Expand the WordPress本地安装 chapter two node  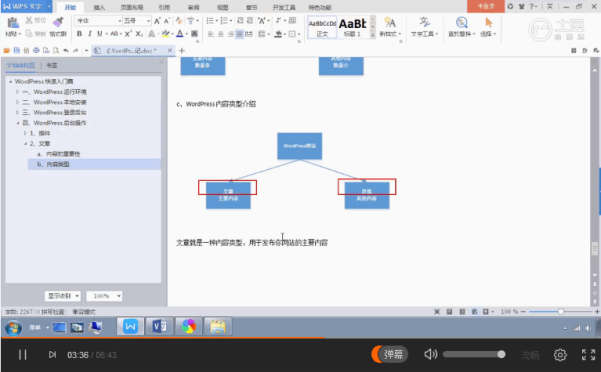[x=17, y=102]
